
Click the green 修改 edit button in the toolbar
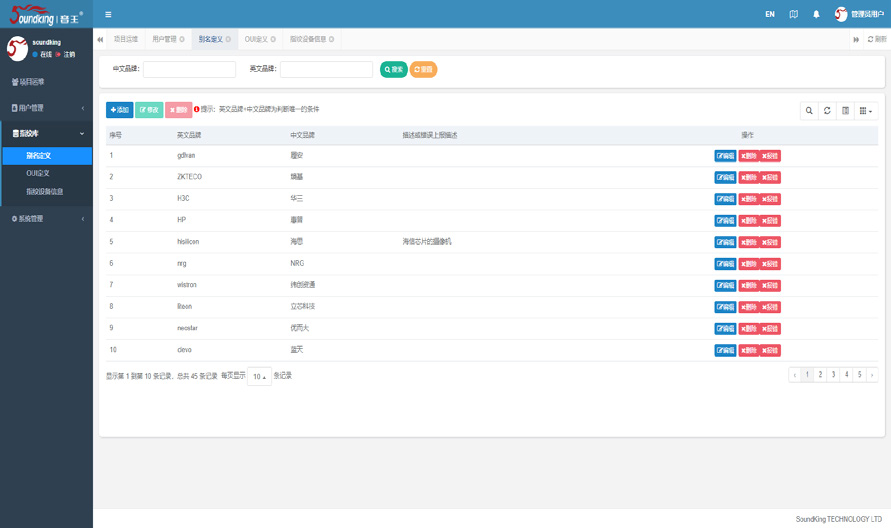(x=149, y=110)
